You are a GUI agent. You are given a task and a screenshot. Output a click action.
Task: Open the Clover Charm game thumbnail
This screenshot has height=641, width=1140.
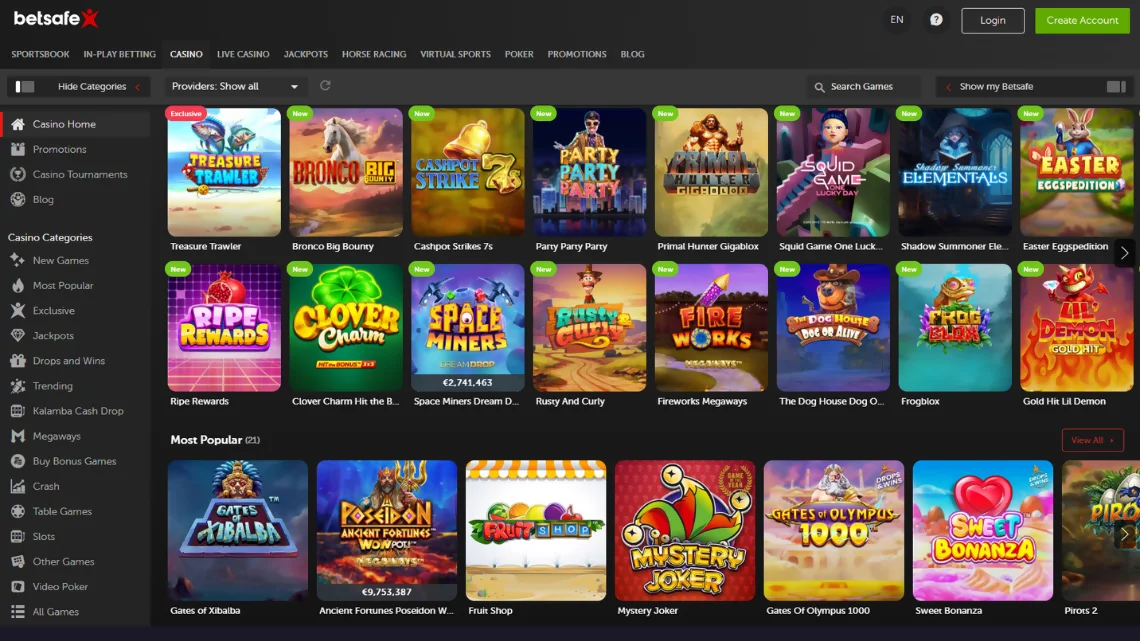tap(346, 328)
